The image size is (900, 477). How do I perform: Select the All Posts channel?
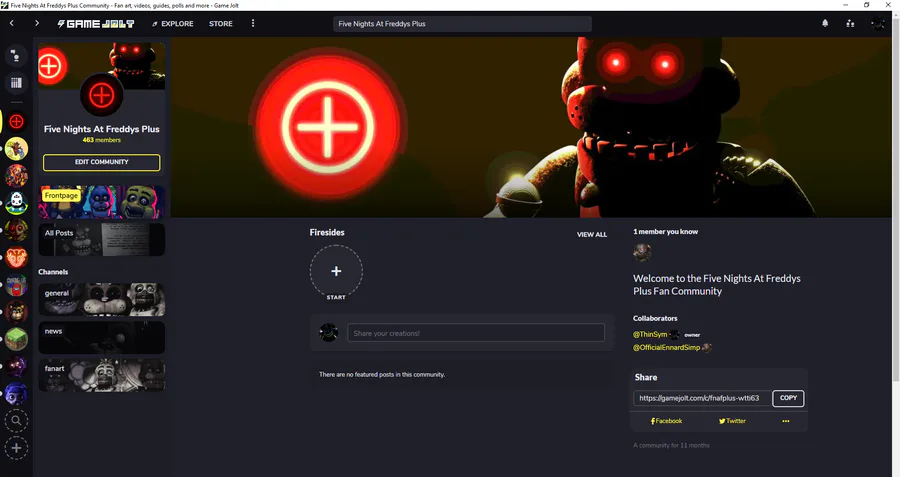(102, 239)
